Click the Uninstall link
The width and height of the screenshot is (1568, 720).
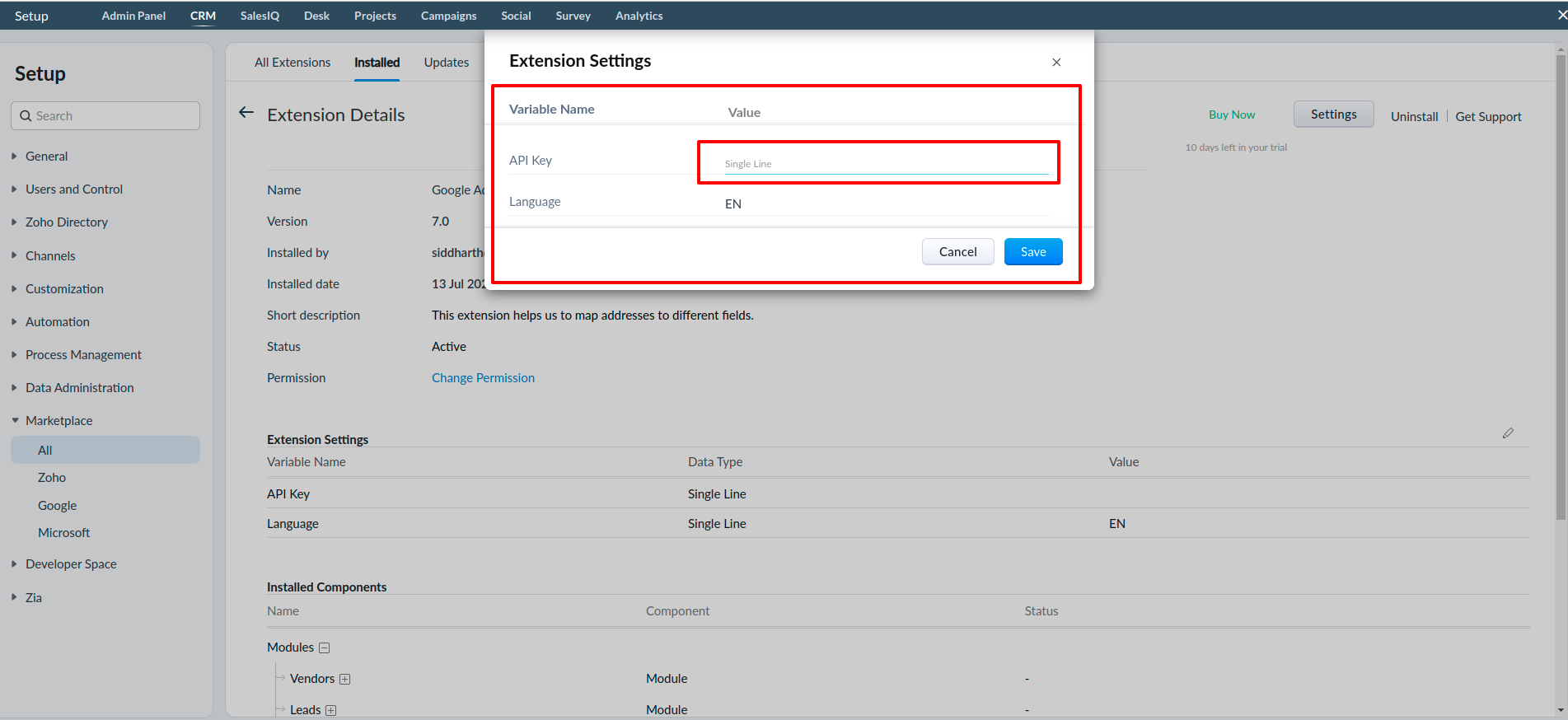tap(1414, 117)
